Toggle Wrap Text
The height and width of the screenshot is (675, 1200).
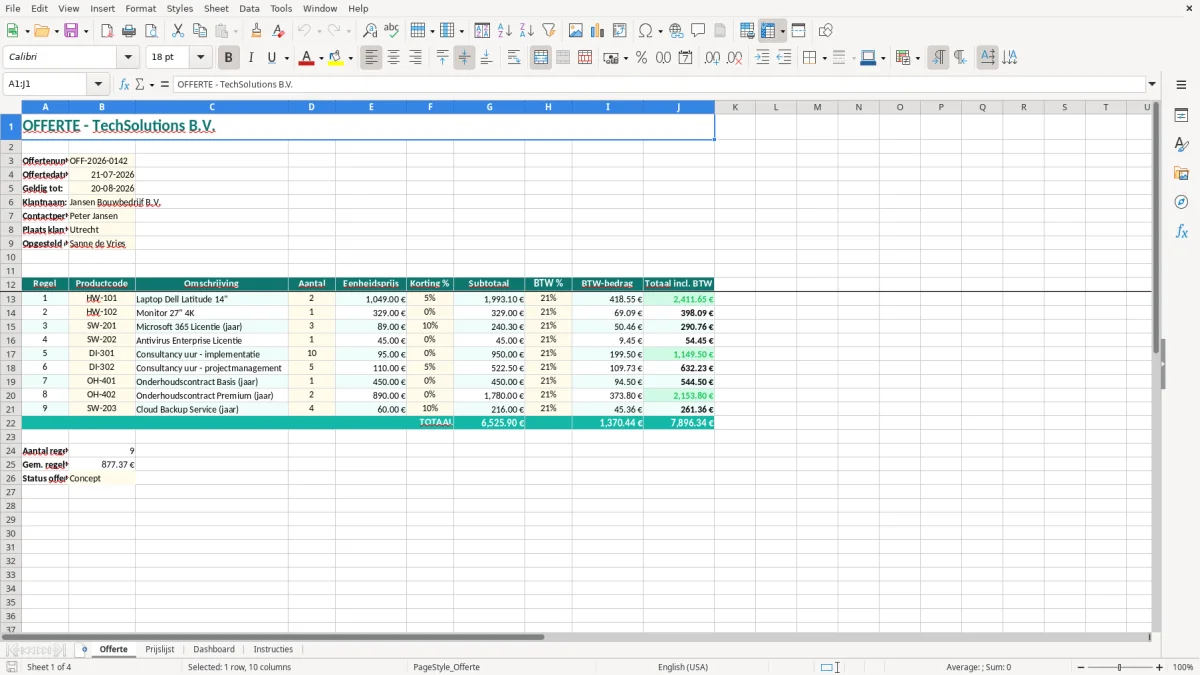(x=514, y=58)
